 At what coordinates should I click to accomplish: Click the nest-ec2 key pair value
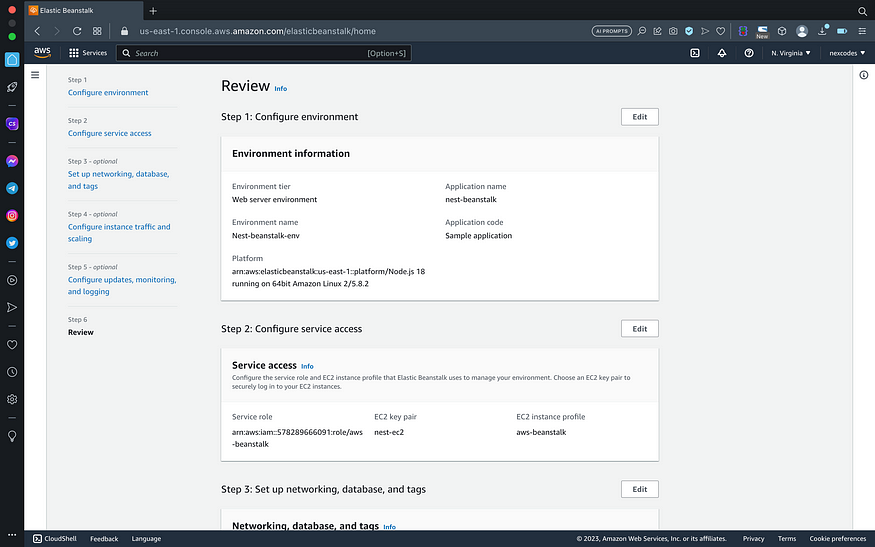coord(389,432)
